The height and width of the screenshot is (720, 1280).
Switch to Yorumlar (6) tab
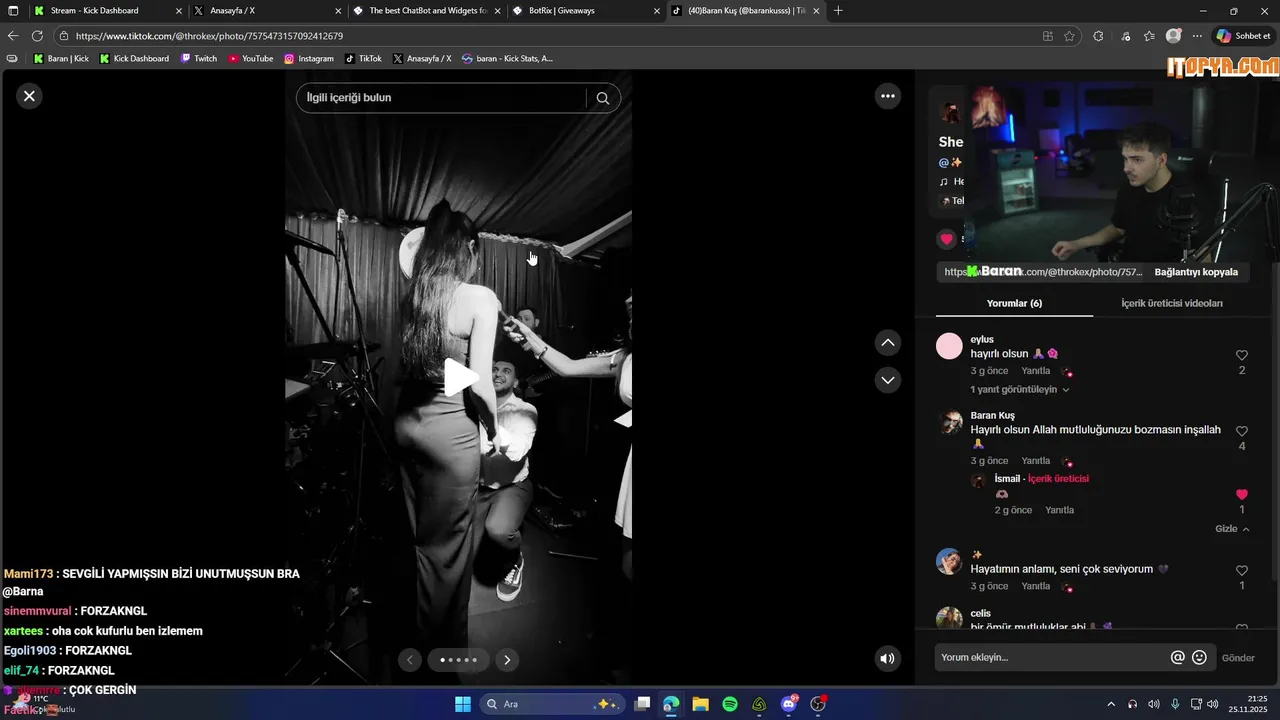coord(1014,303)
